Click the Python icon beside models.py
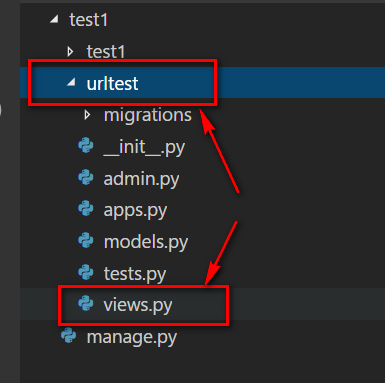The image size is (385, 383). click(x=86, y=240)
